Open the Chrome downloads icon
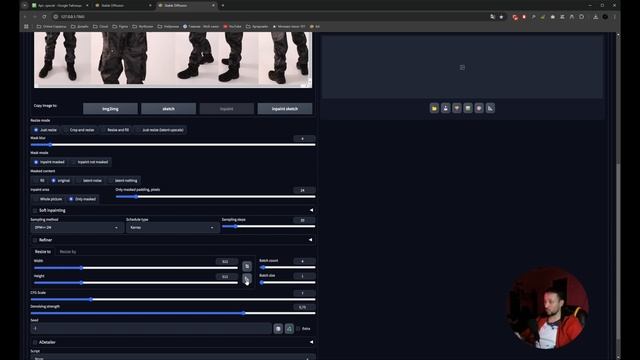 click(596, 17)
